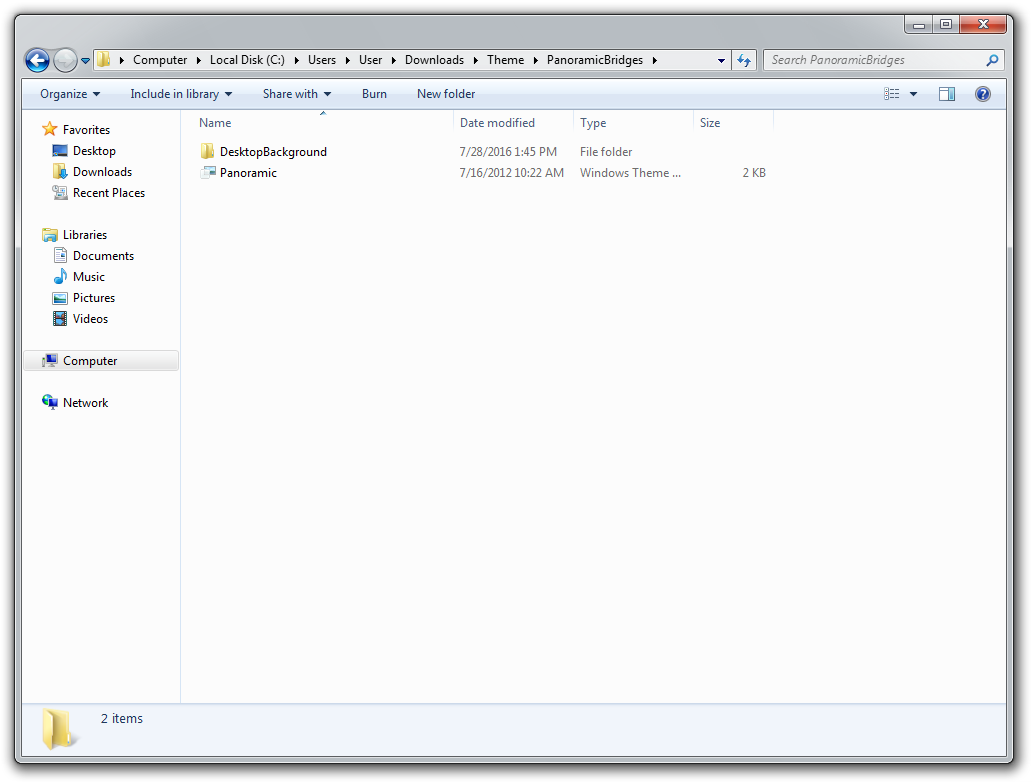Open the Include in library menu
The width and height of the screenshot is (1032, 782).
pyautogui.click(x=181, y=93)
